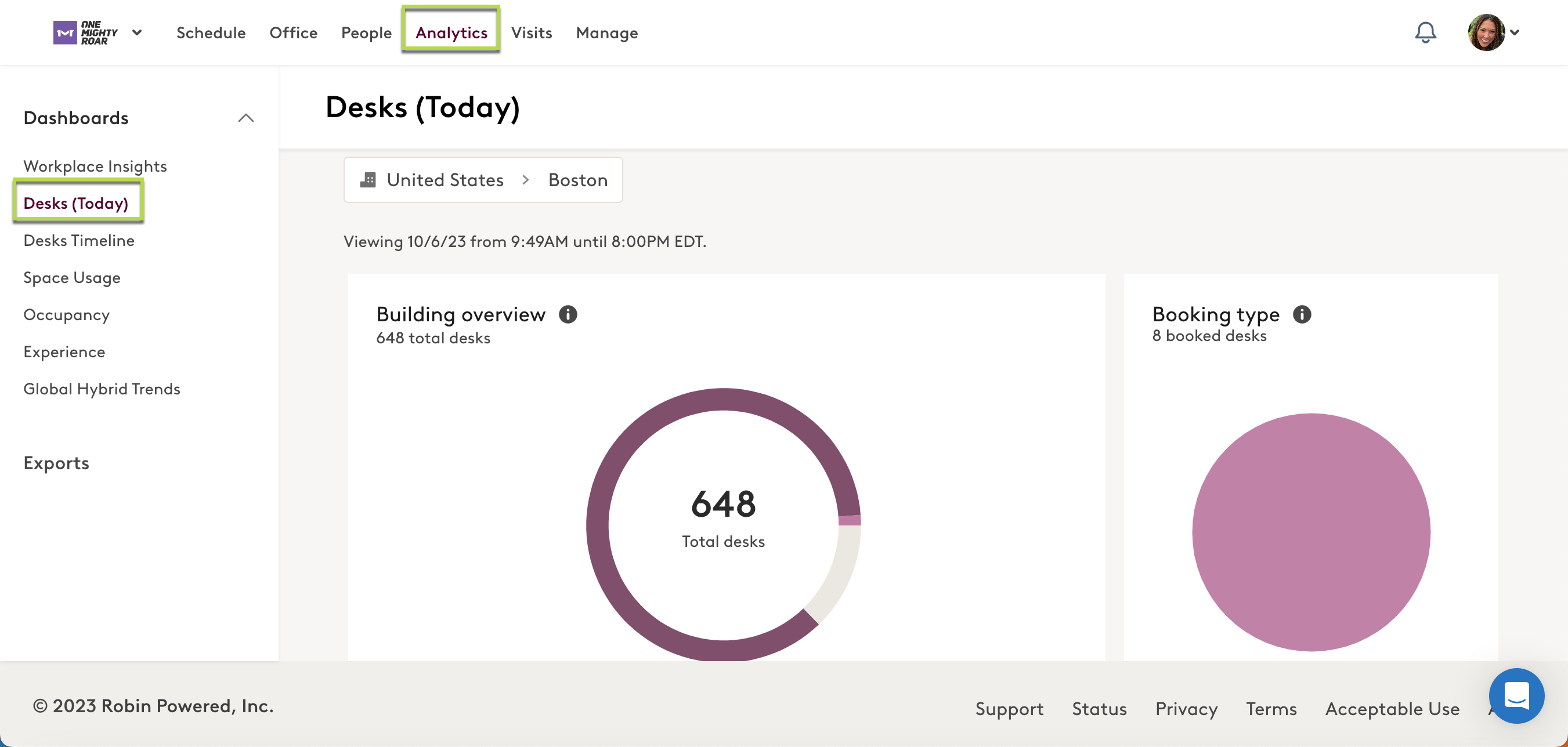Open the Support page

click(x=1009, y=708)
